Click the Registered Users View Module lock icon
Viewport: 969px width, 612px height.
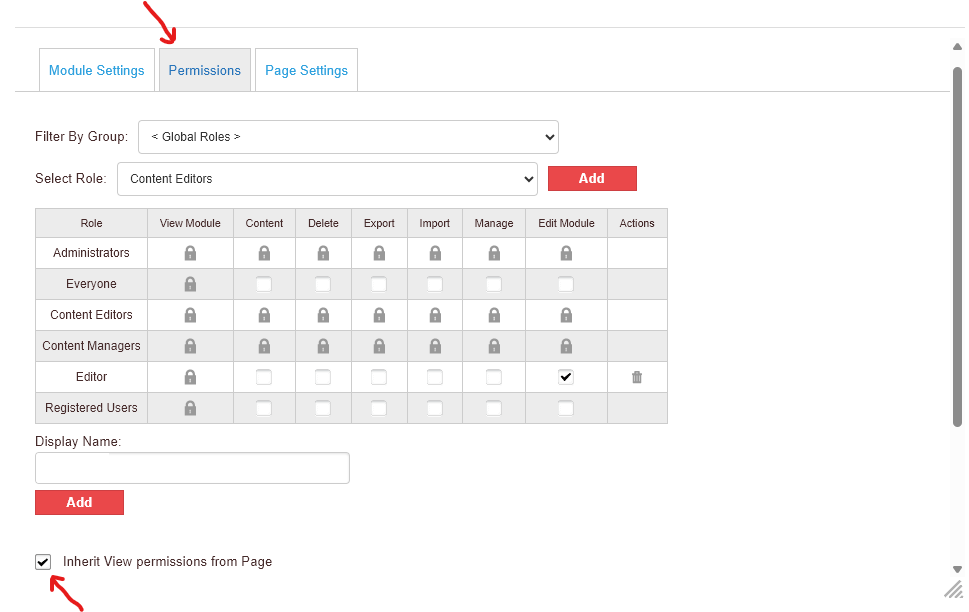pyautogui.click(x=190, y=408)
